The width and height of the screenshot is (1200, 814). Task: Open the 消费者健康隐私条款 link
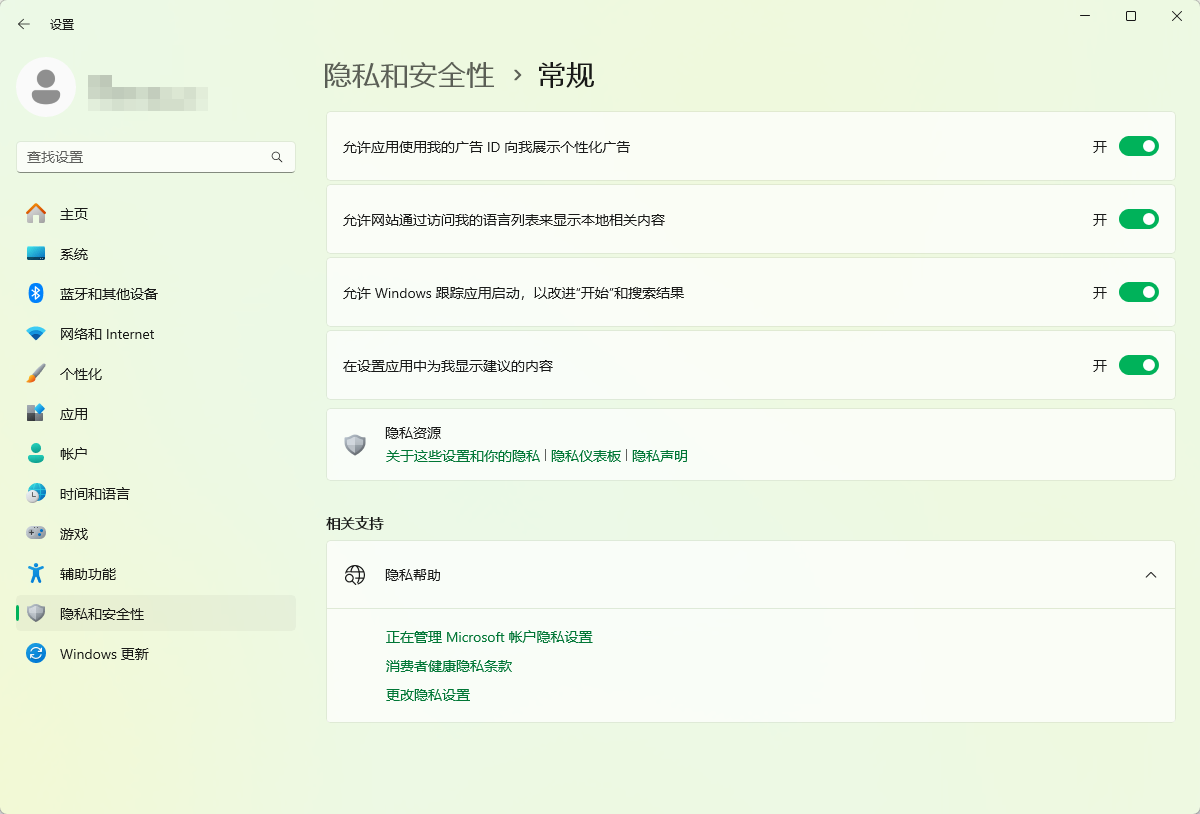449,666
